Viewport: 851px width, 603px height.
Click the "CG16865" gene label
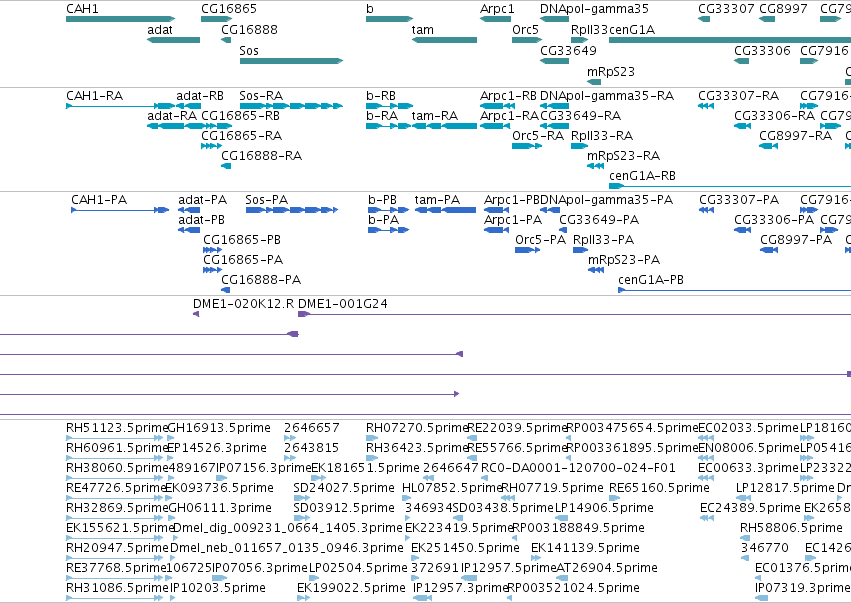click(228, 9)
